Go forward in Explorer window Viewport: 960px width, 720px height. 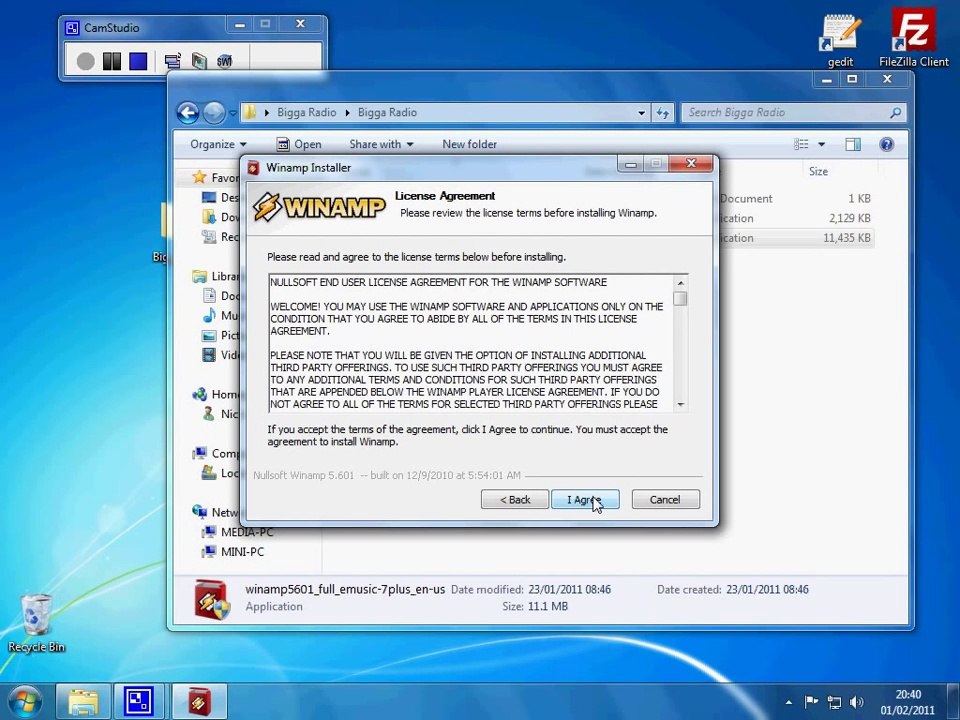tap(214, 113)
